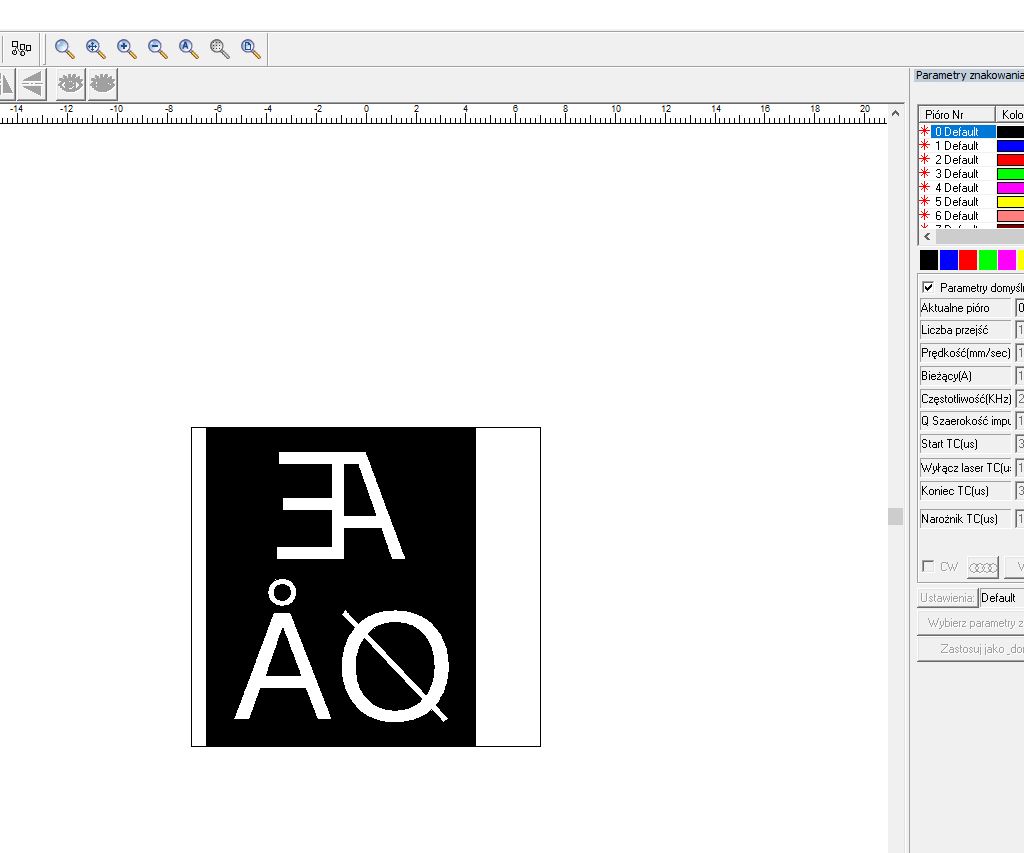The height and width of the screenshot is (853, 1024).
Task: Click the magenta color cell of pen 4
Action: point(1010,188)
